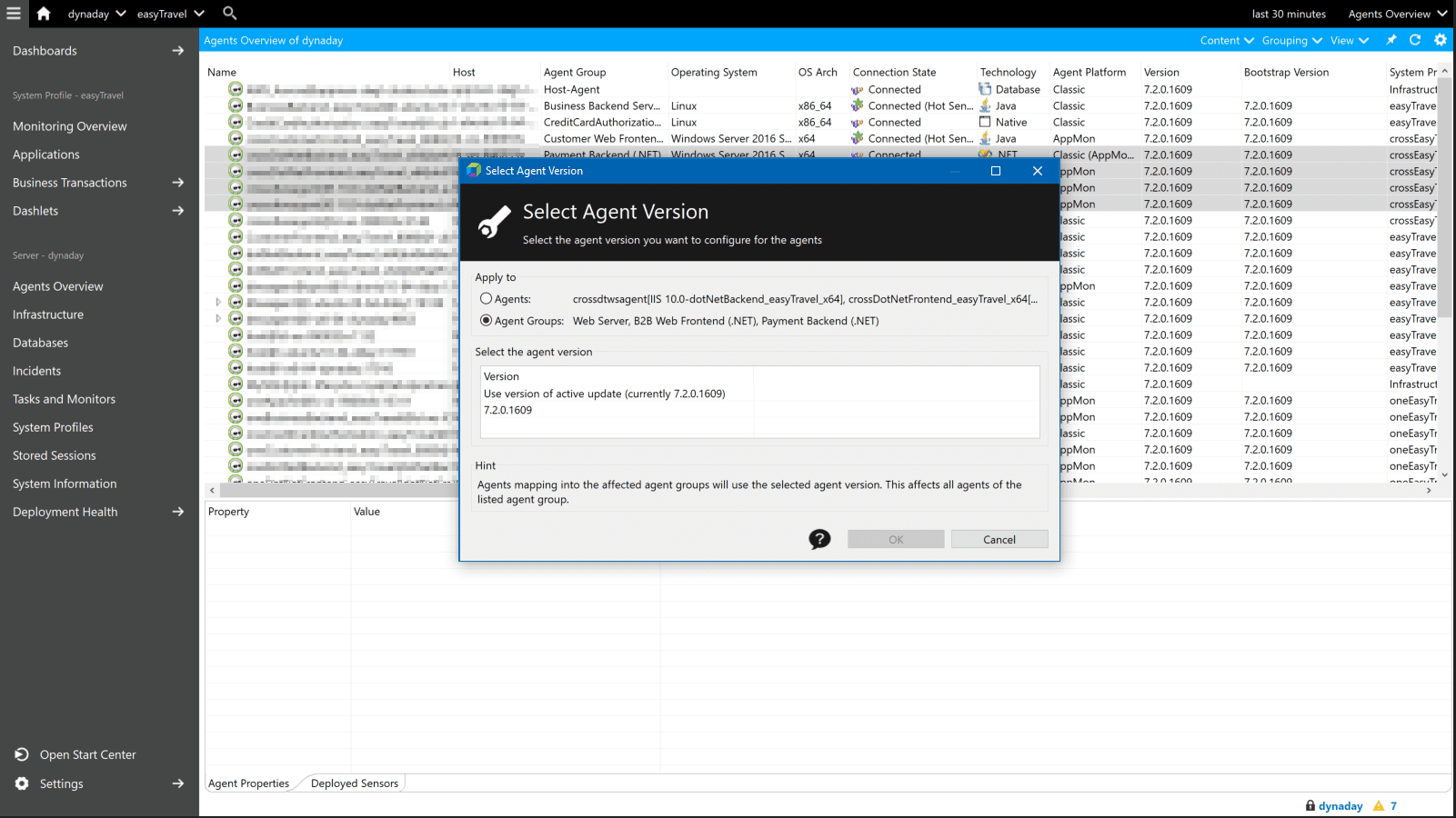
Task: Open Incidents in sidebar
Action: tap(37, 371)
